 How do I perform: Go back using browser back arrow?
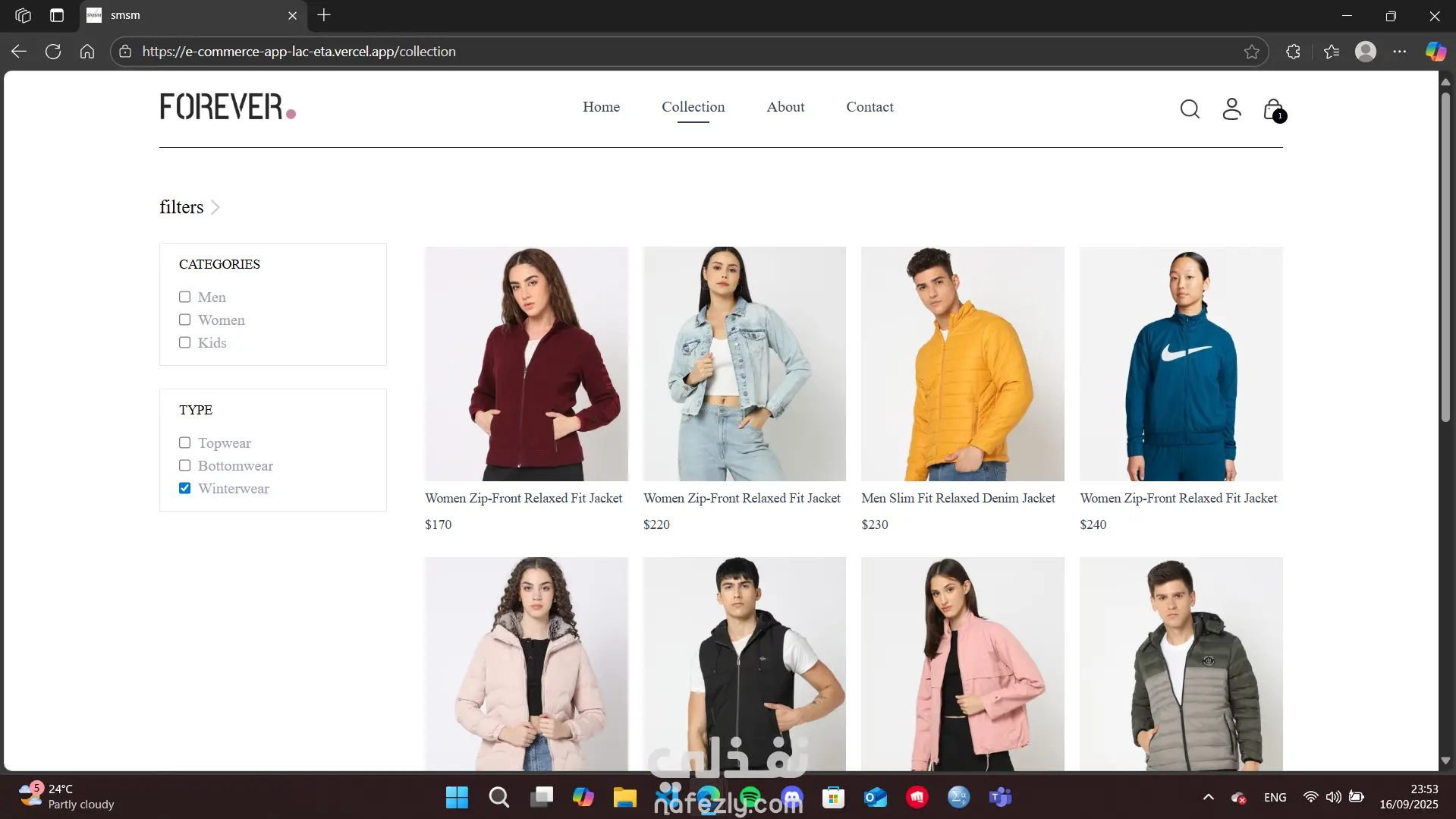(19, 52)
